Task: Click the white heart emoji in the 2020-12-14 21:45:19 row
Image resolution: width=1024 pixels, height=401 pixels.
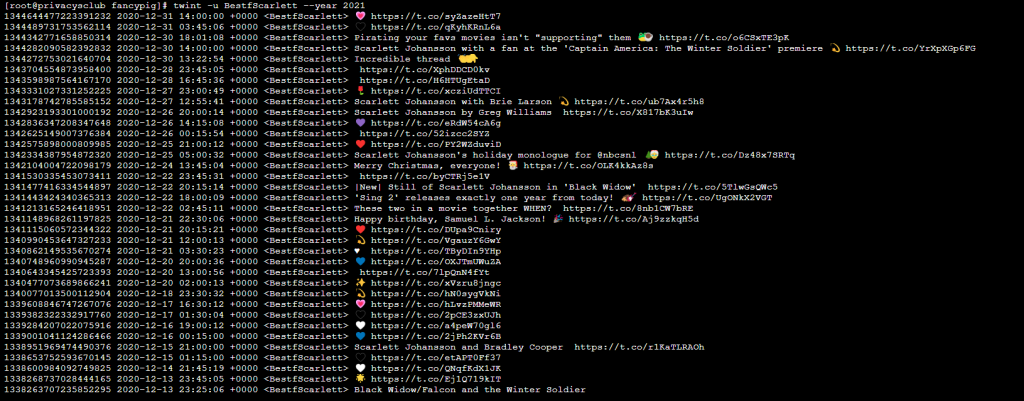Action: tap(360, 368)
